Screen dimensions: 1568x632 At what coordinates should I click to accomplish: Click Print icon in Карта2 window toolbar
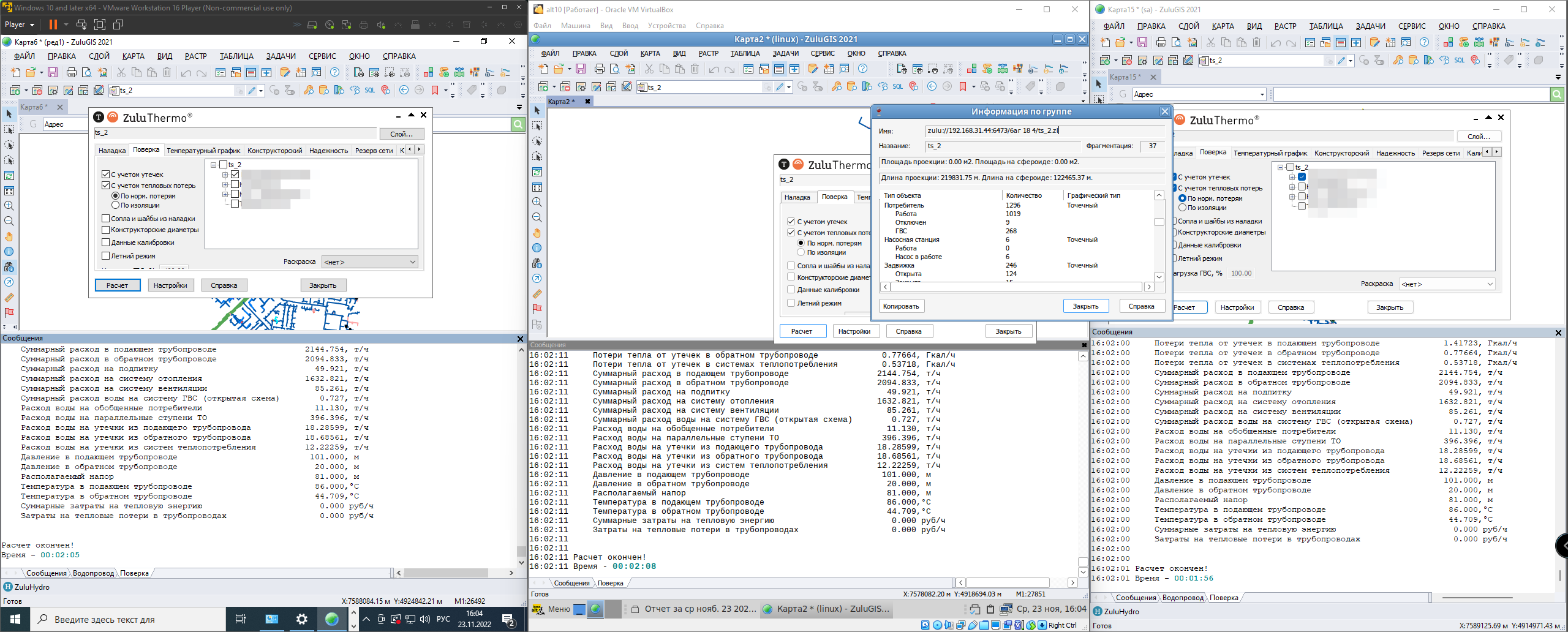(599, 69)
